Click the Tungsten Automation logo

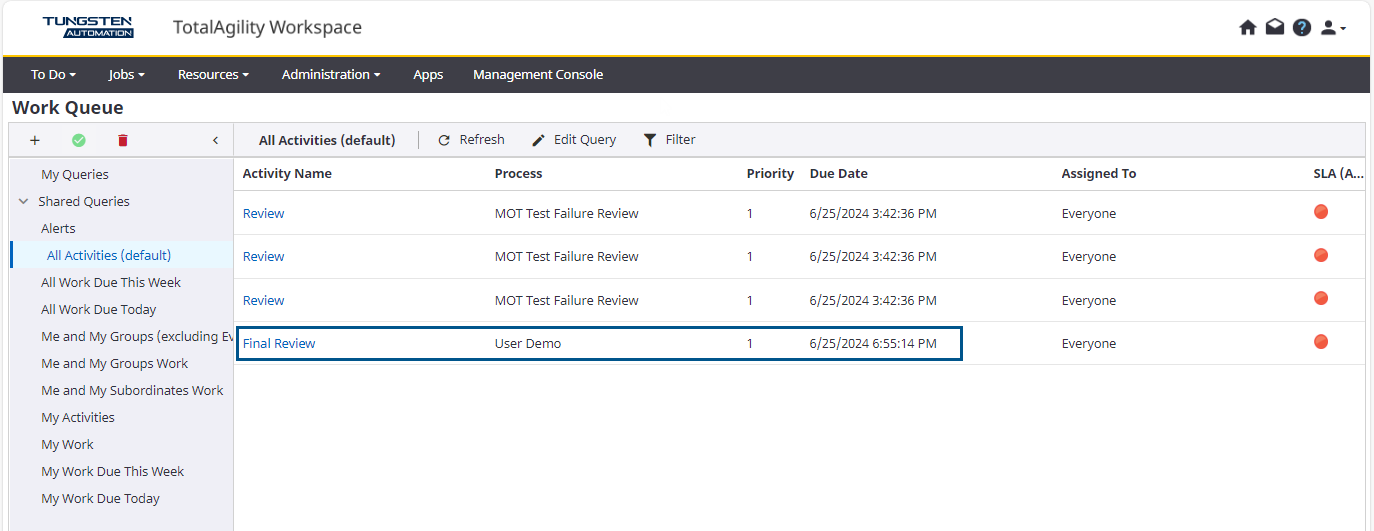point(88,27)
